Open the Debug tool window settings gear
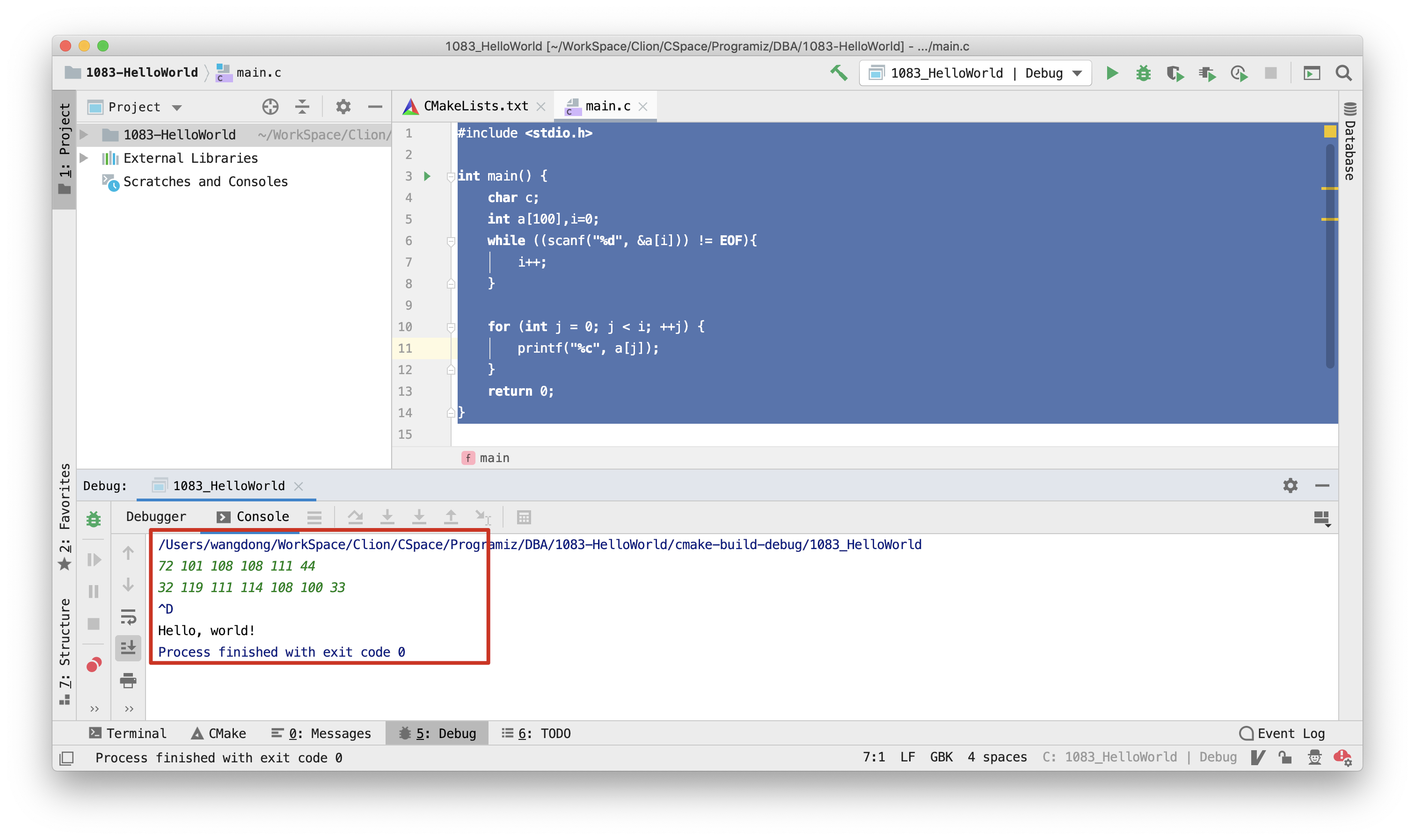This screenshot has height=840, width=1415. 1291,485
